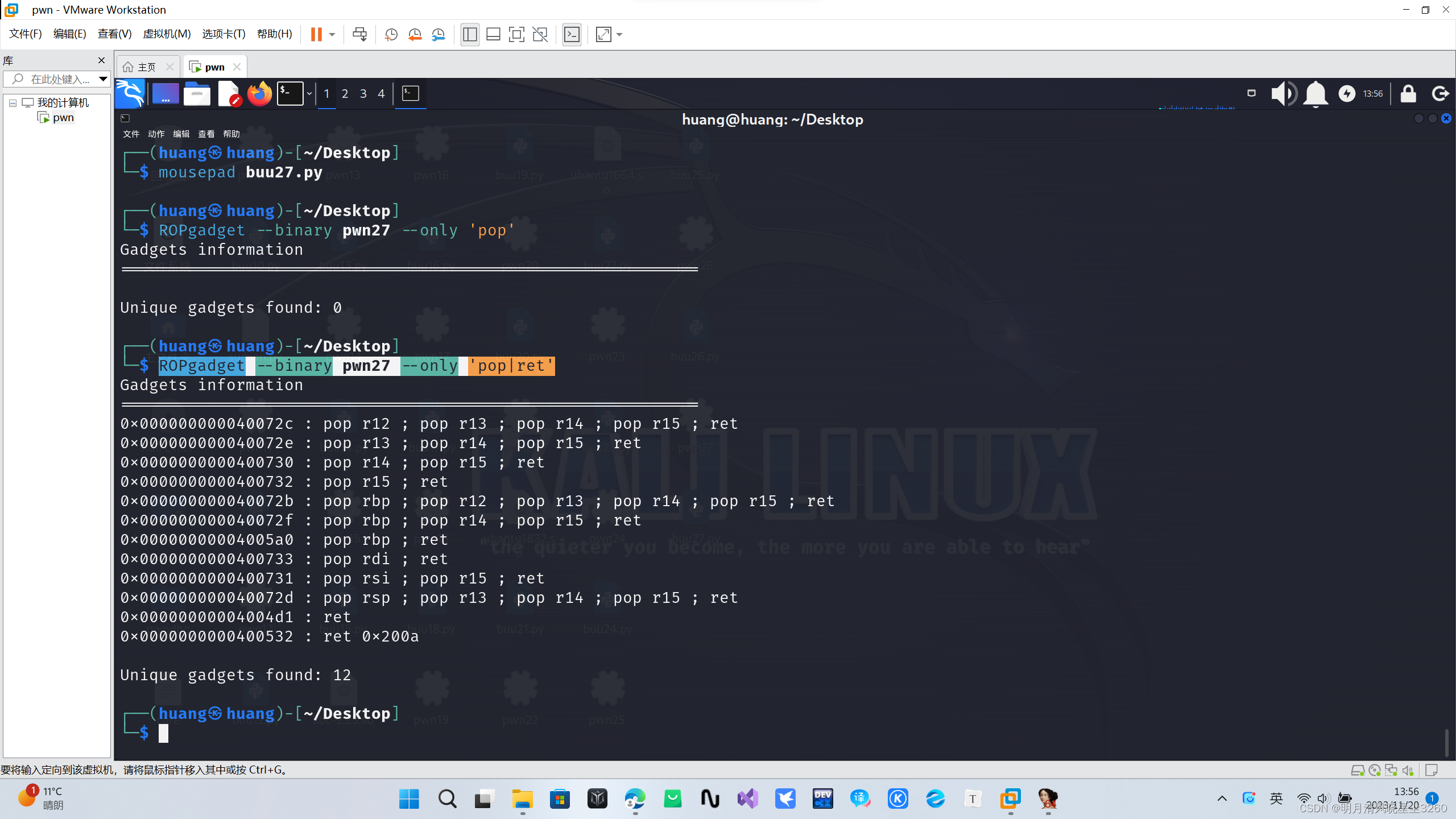
Task: Click the highlighted ROPgadget command text
Action: (x=356, y=366)
